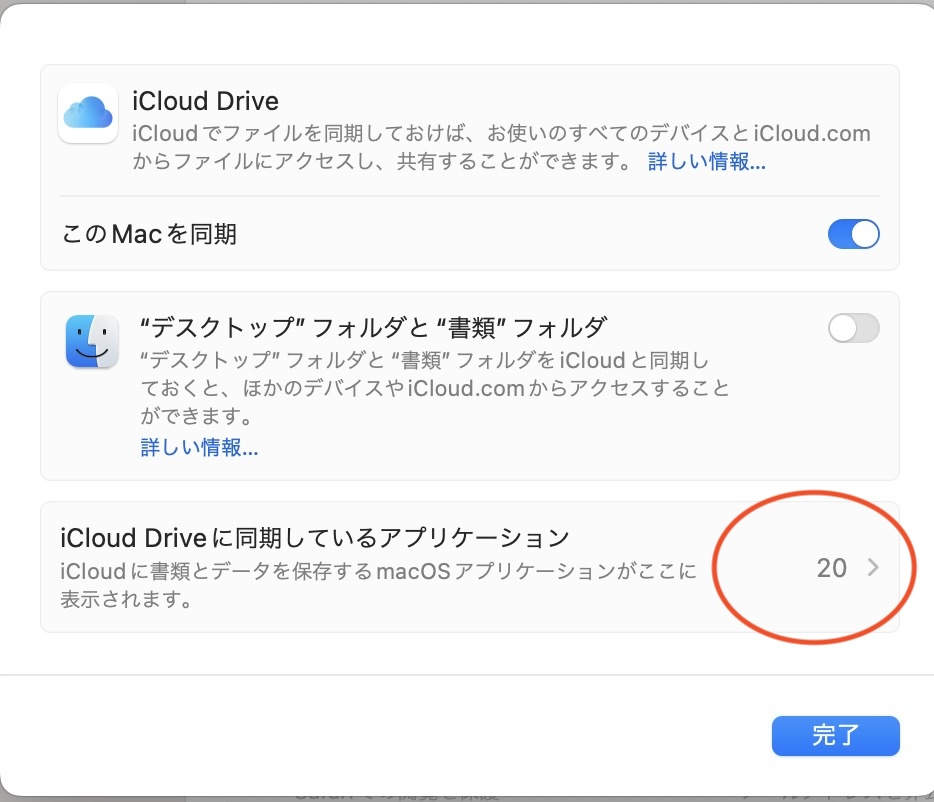
Task: Click description text starting 'iCloudでファイルを同期しておけば'
Action: pyautogui.click(x=502, y=147)
